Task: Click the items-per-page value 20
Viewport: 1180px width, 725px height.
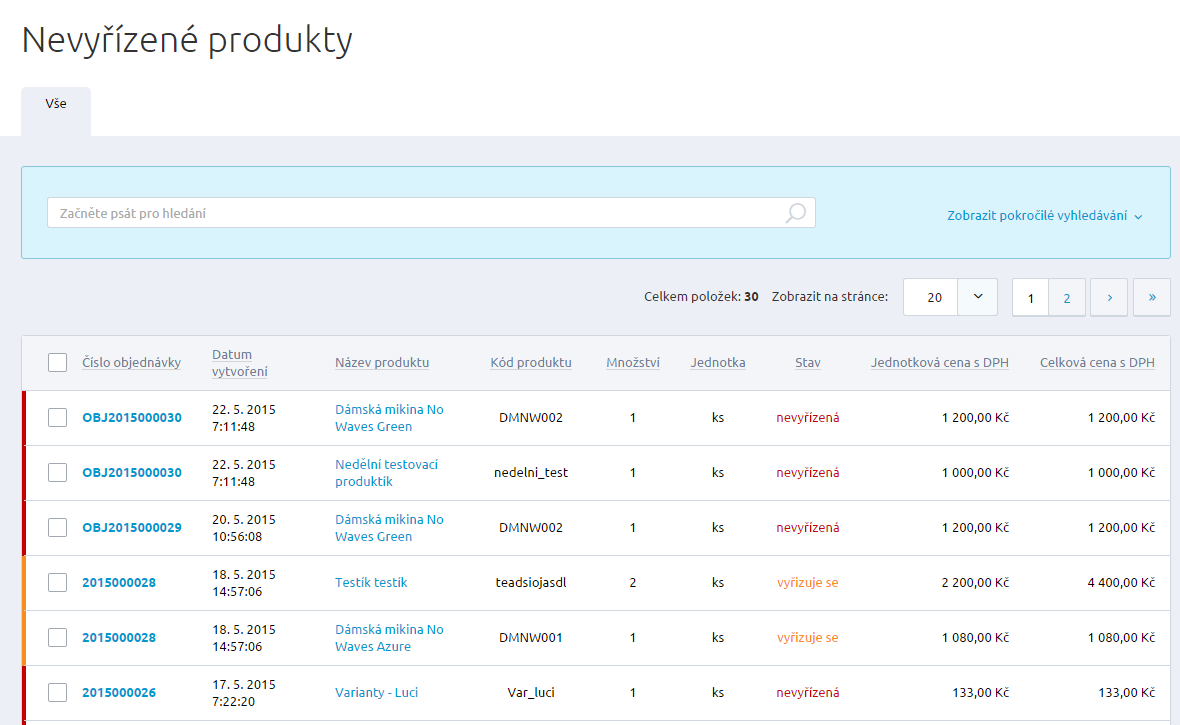Action: (931, 297)
